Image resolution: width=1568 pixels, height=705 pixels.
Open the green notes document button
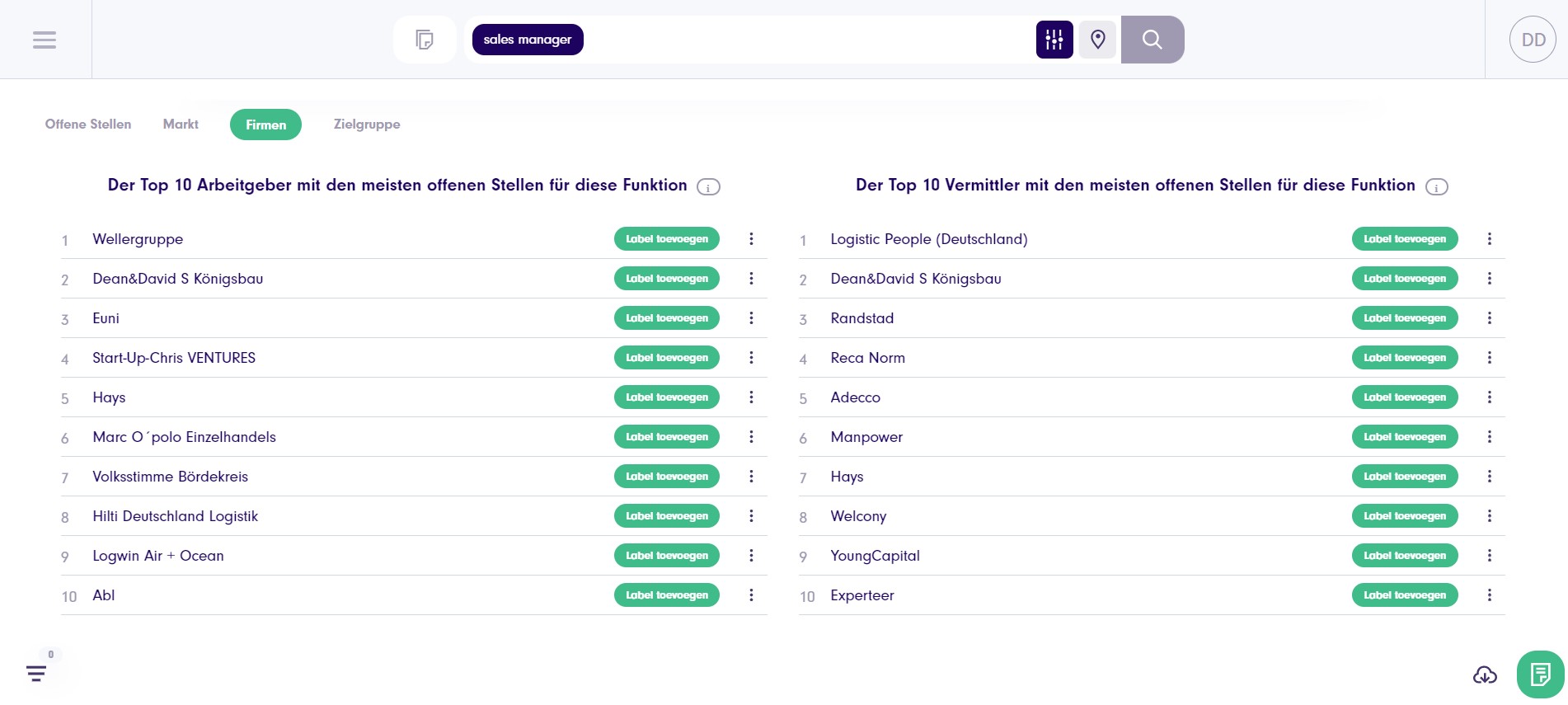click(1540, 674)
